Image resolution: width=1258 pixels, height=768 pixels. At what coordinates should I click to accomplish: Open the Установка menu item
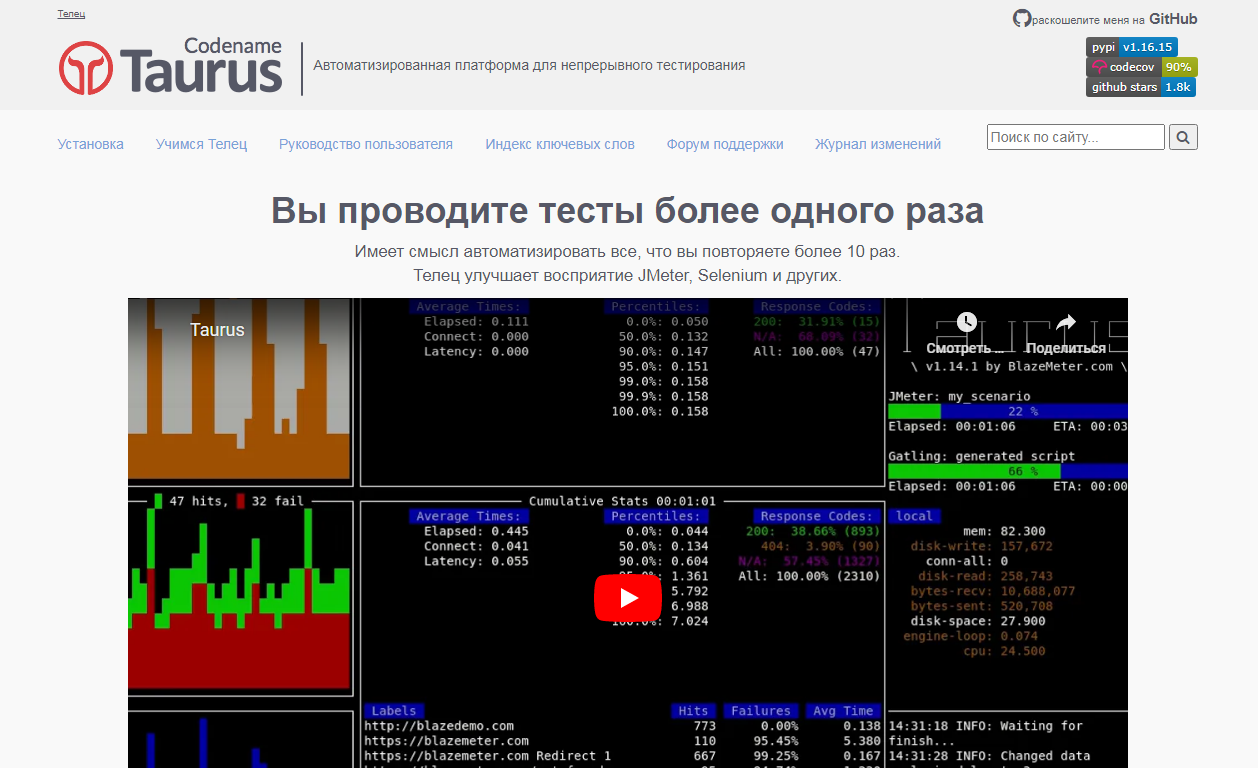[x=91, y=144]
